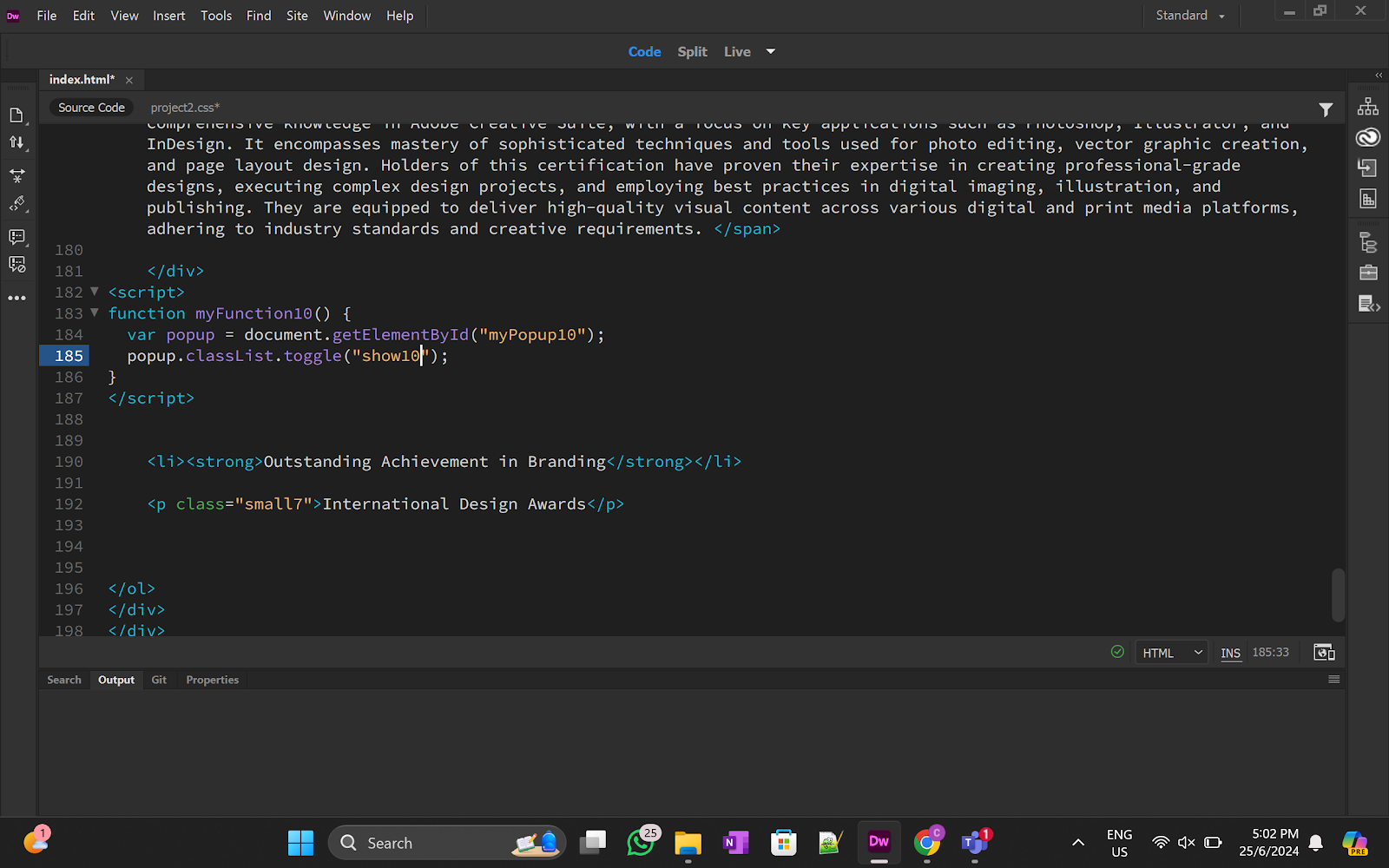Open the Standard workspace dropdown
The width and height of the screenshot is (1389, 868).
click(1190, 16)
